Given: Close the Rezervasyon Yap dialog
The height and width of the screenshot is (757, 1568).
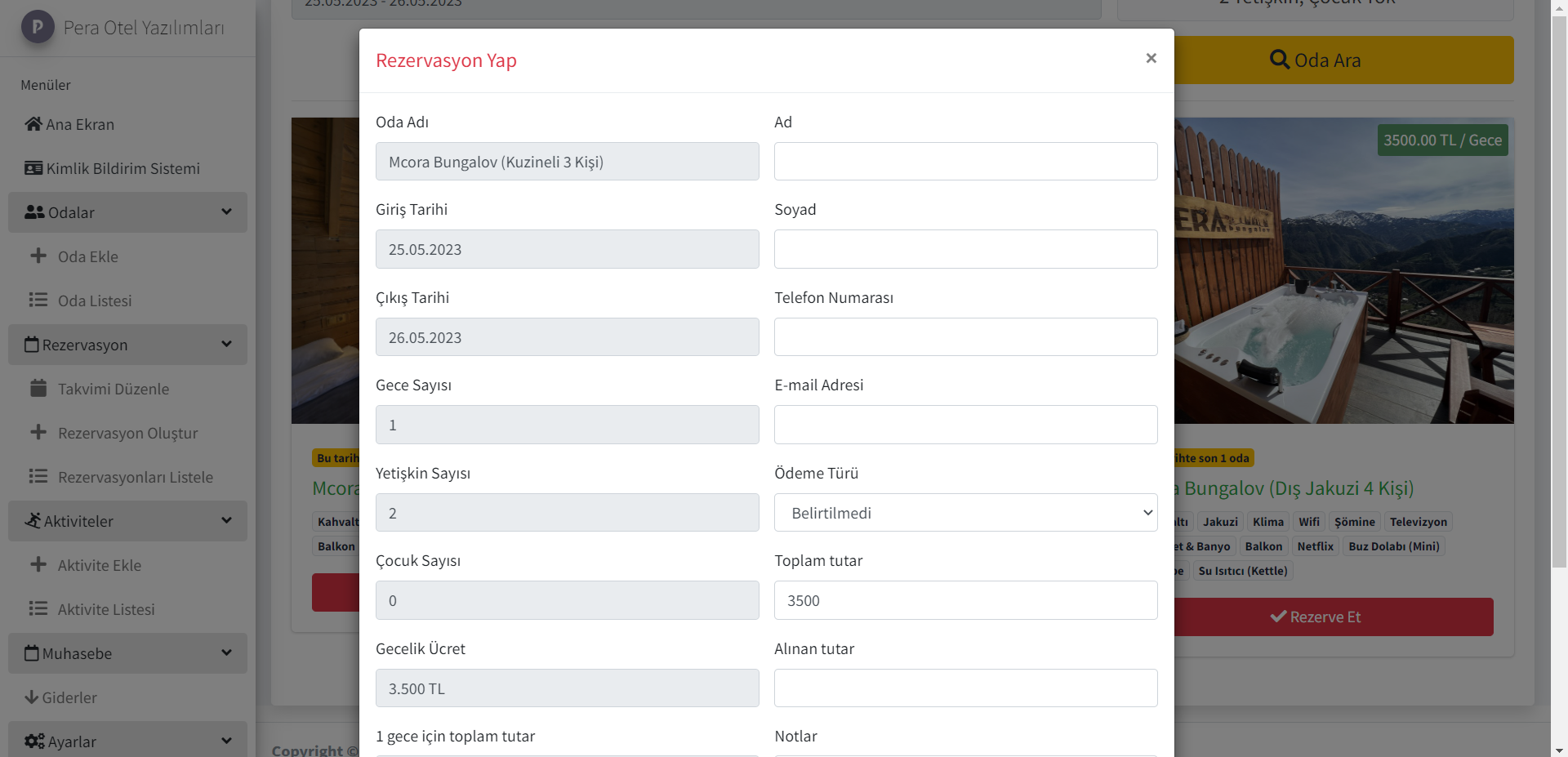Looking at the screenshot, I should coord(1151,58).
